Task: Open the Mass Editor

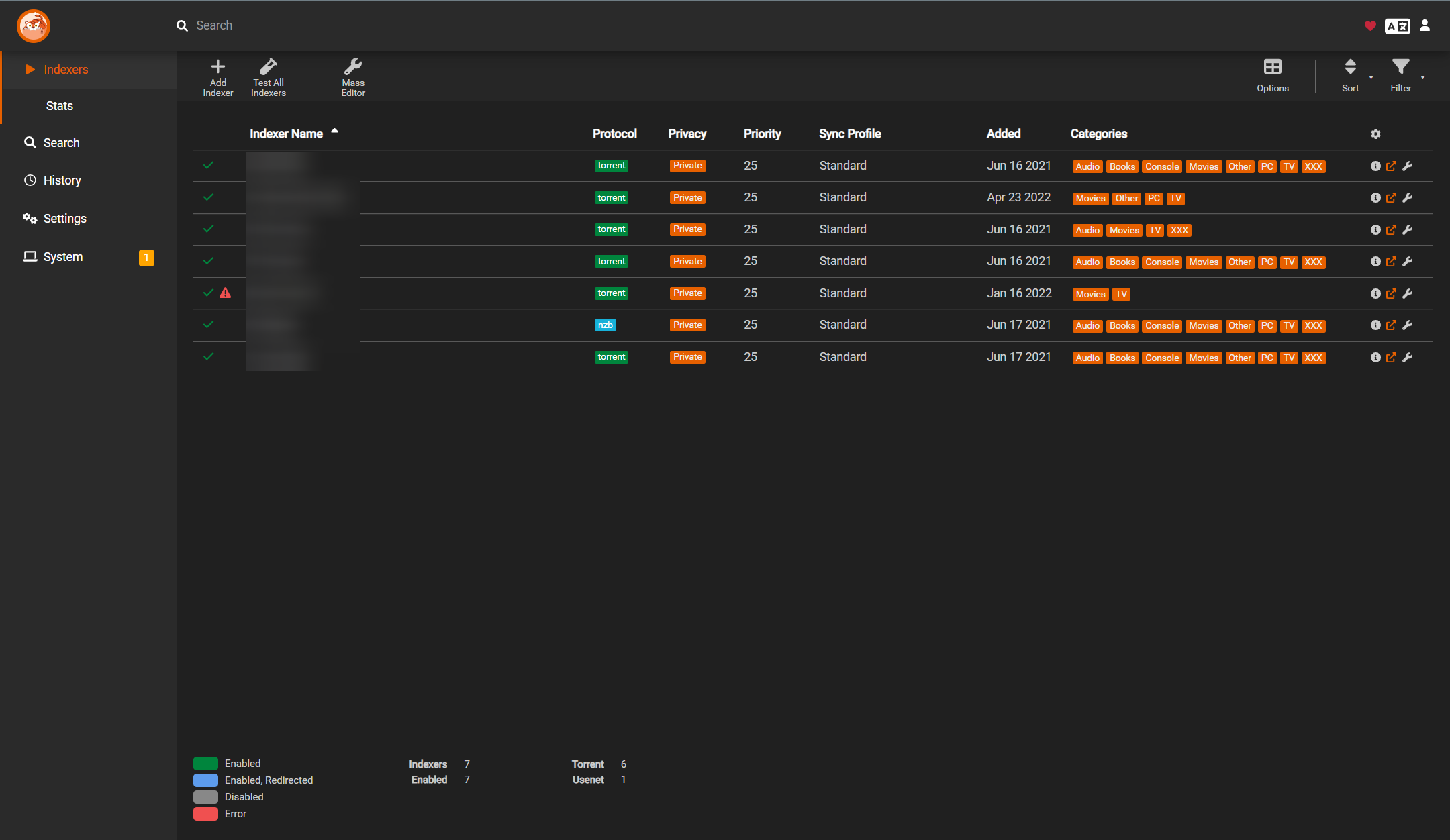Action: (x=354, y=76)
